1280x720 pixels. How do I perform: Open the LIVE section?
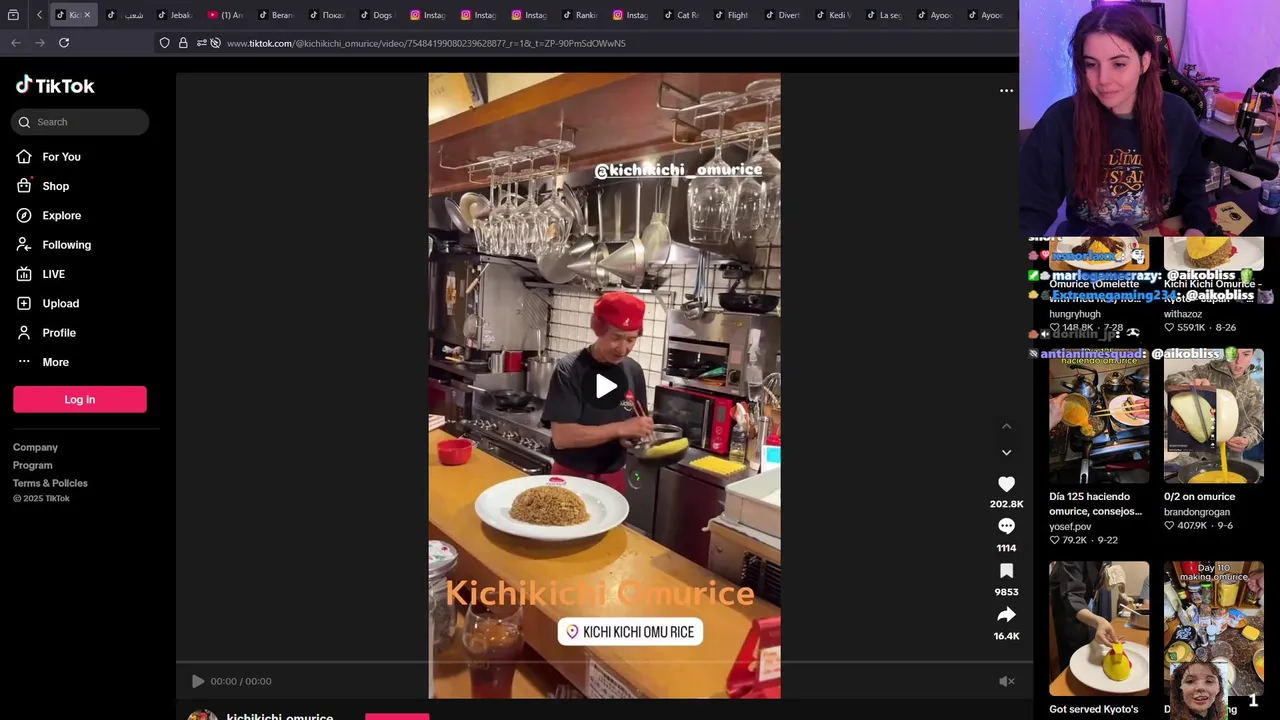point(53,274)
